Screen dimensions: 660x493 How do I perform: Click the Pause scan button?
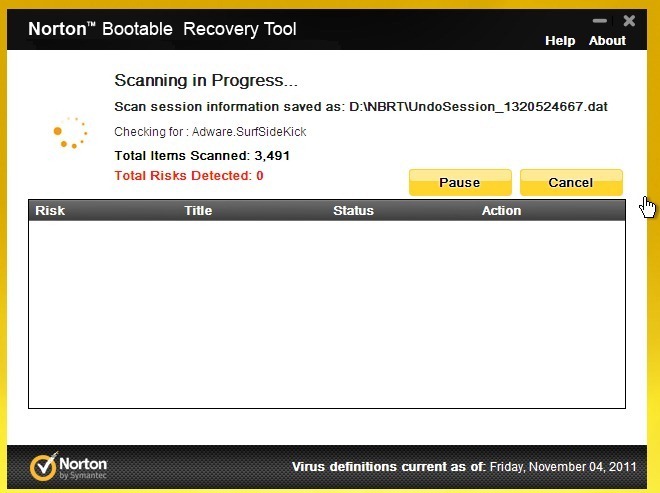pos(460,182)
